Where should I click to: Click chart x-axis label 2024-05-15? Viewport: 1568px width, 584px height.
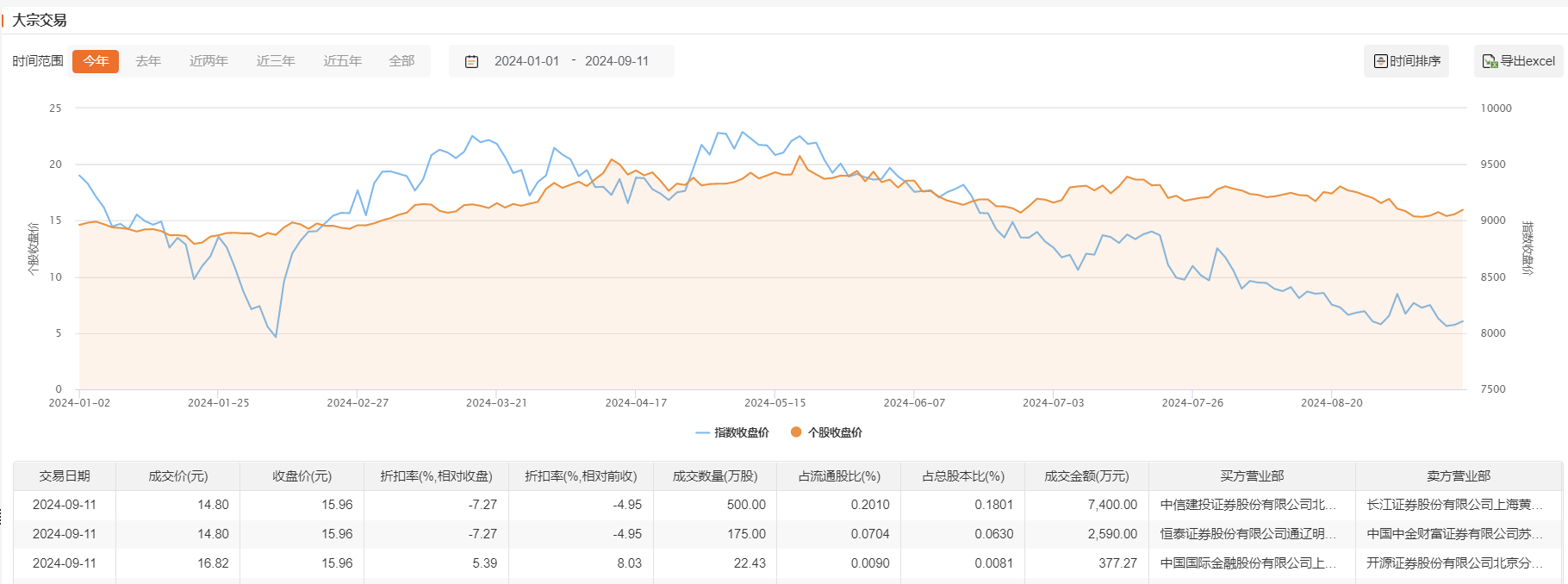coord(775,402)
